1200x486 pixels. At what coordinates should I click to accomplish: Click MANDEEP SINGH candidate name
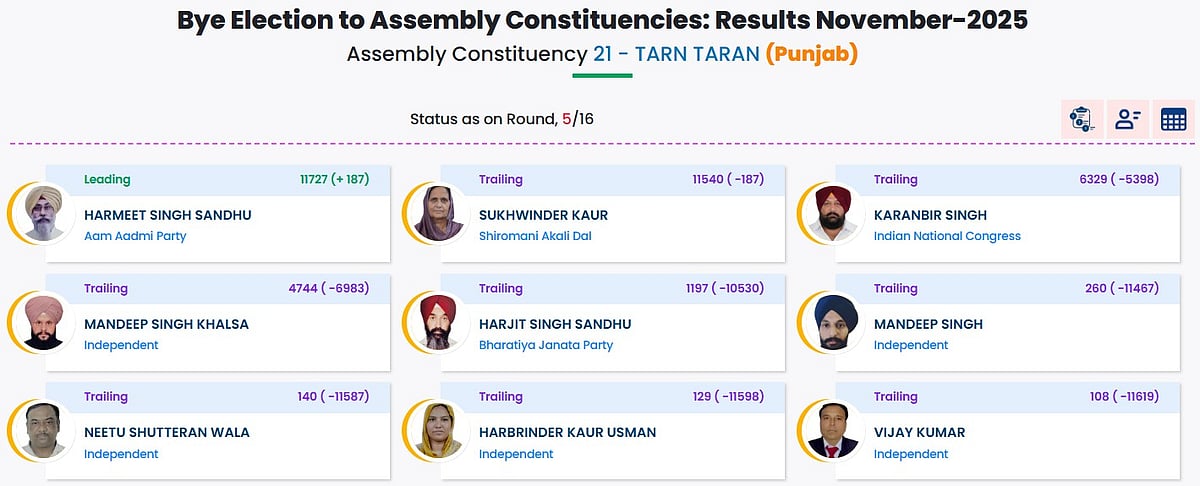click(928, 324)
